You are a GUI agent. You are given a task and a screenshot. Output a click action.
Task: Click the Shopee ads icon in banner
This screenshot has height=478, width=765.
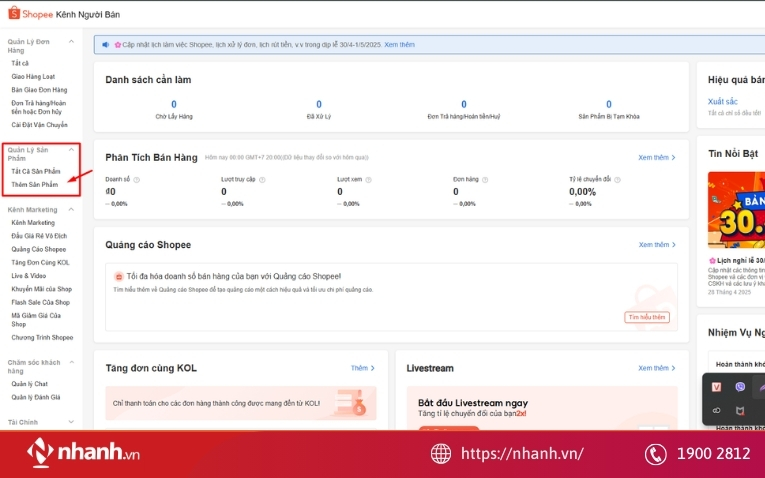[119, 277]
